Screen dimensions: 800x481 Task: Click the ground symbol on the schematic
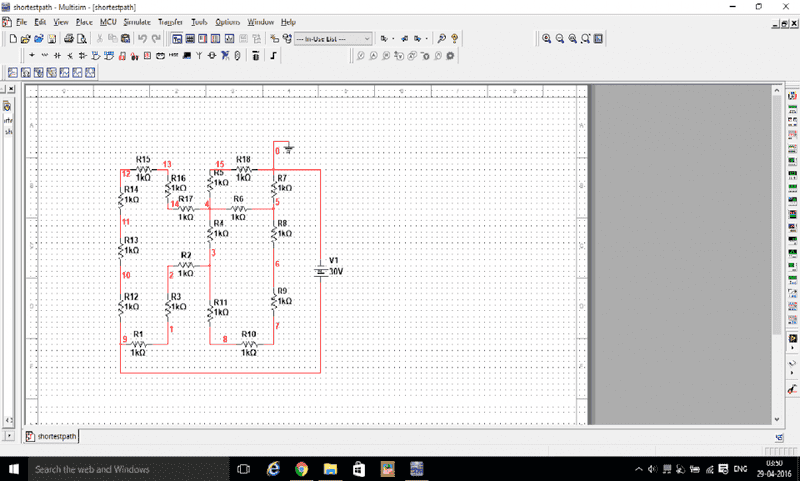coord(289,149)
